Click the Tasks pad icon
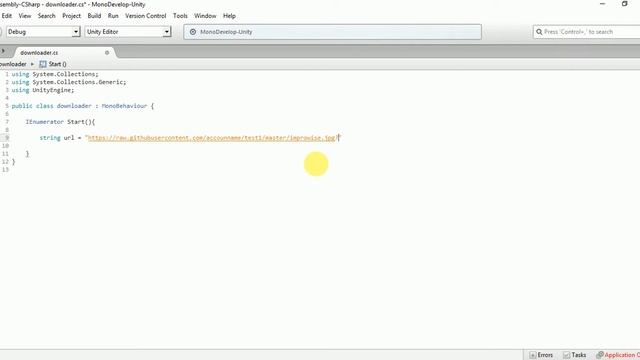Screen dimensions: 640x360 pos(566,355)
